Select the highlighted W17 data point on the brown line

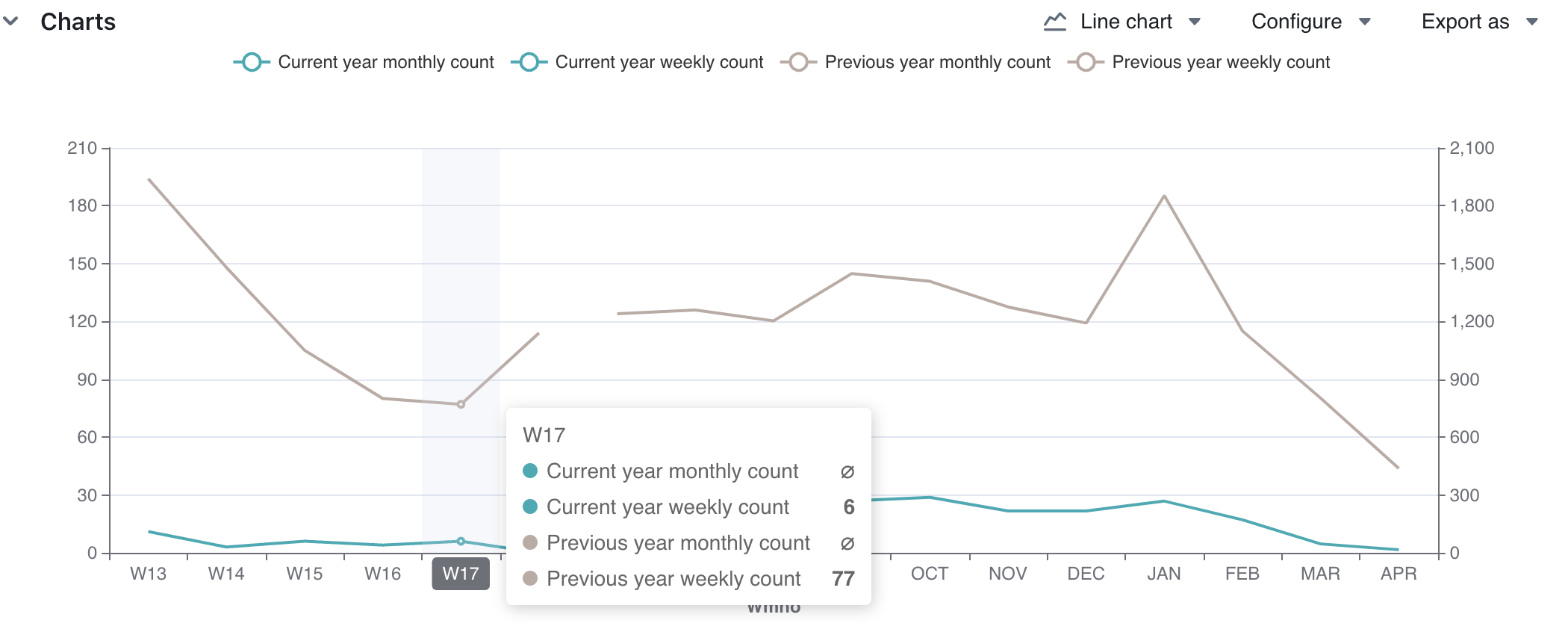pyautogui.click(x=461, y=404)
